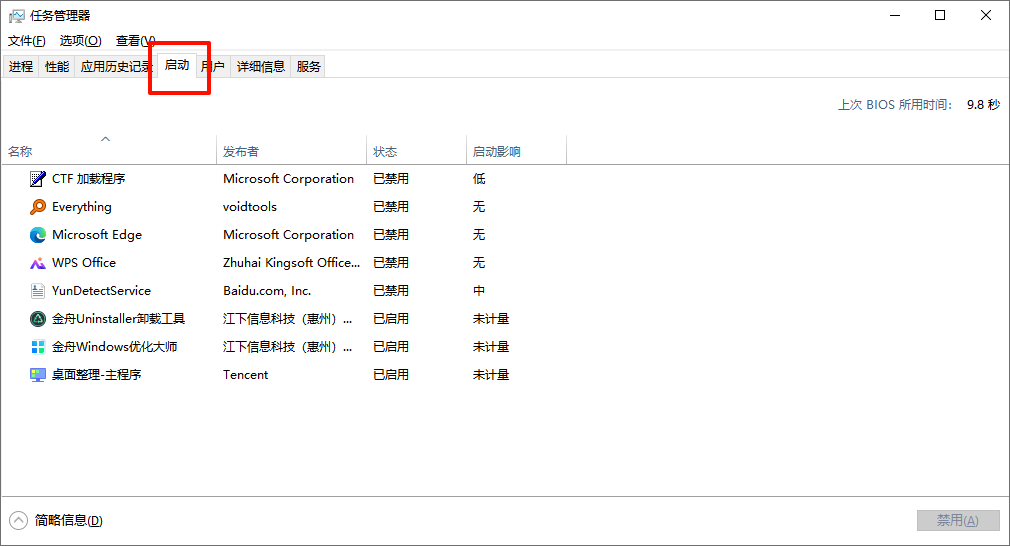
Task: Sort by the 名称 column header
Action: pos(108,151)
